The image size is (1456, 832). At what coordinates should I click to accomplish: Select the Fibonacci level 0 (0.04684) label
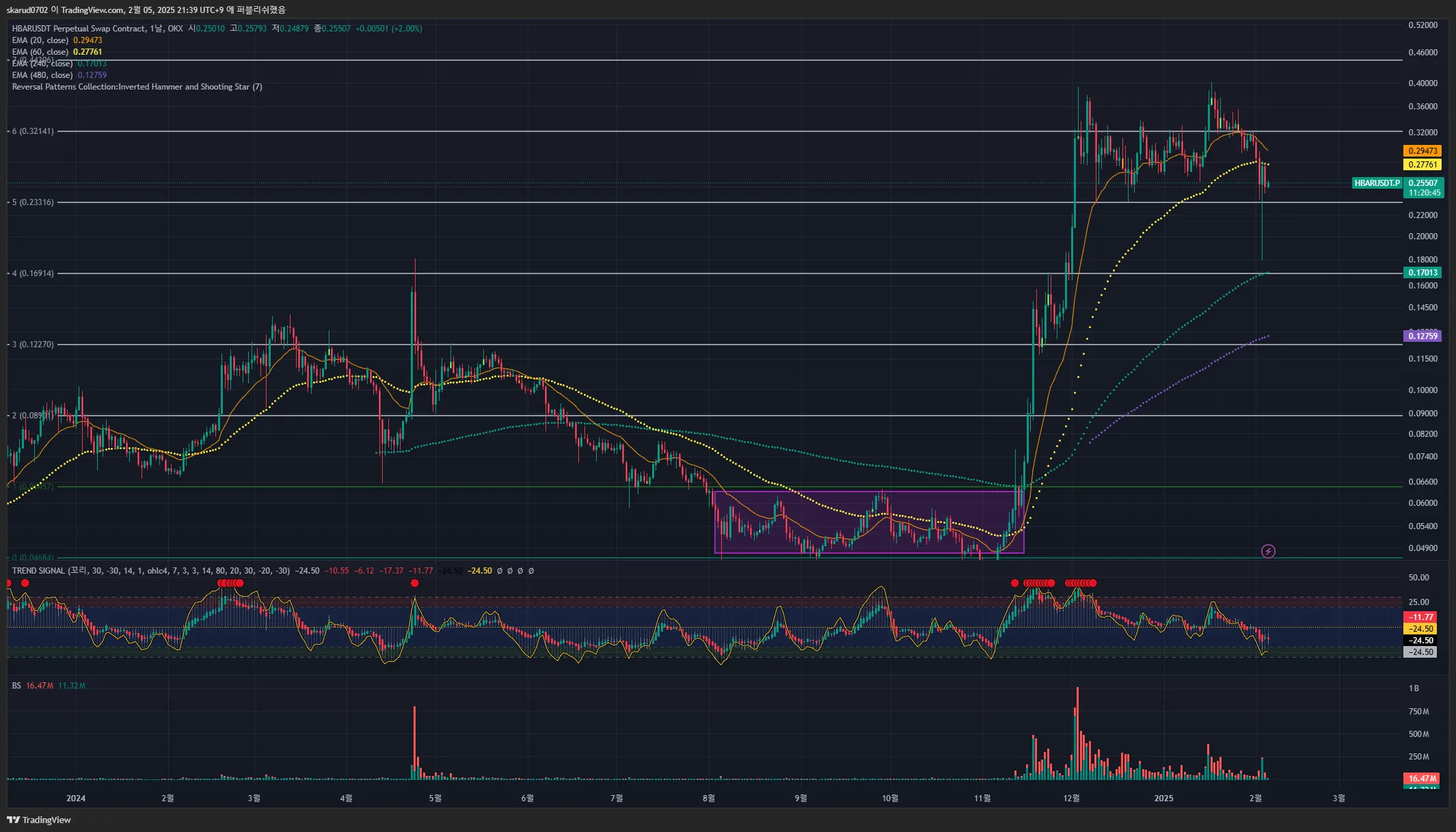click(32, 558)
